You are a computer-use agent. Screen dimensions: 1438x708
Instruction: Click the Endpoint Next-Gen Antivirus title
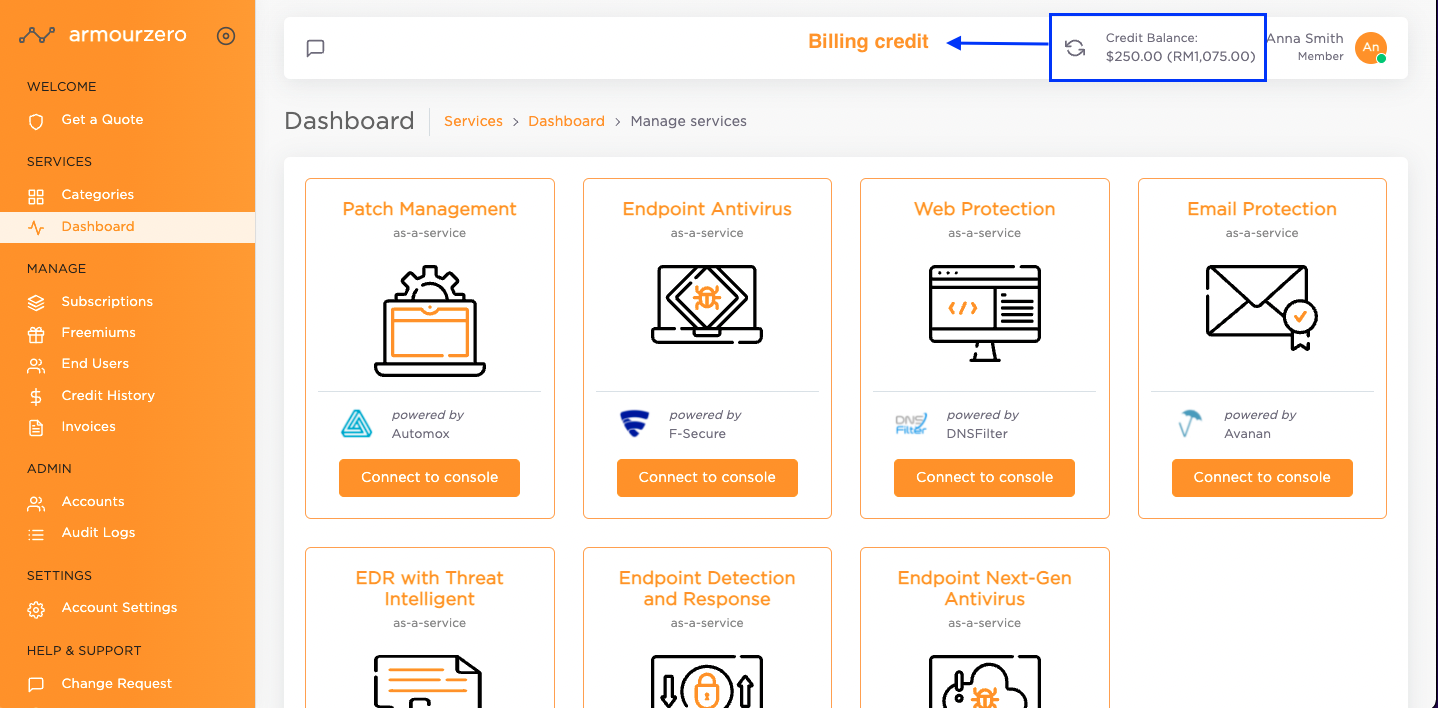tap(985, 589)
